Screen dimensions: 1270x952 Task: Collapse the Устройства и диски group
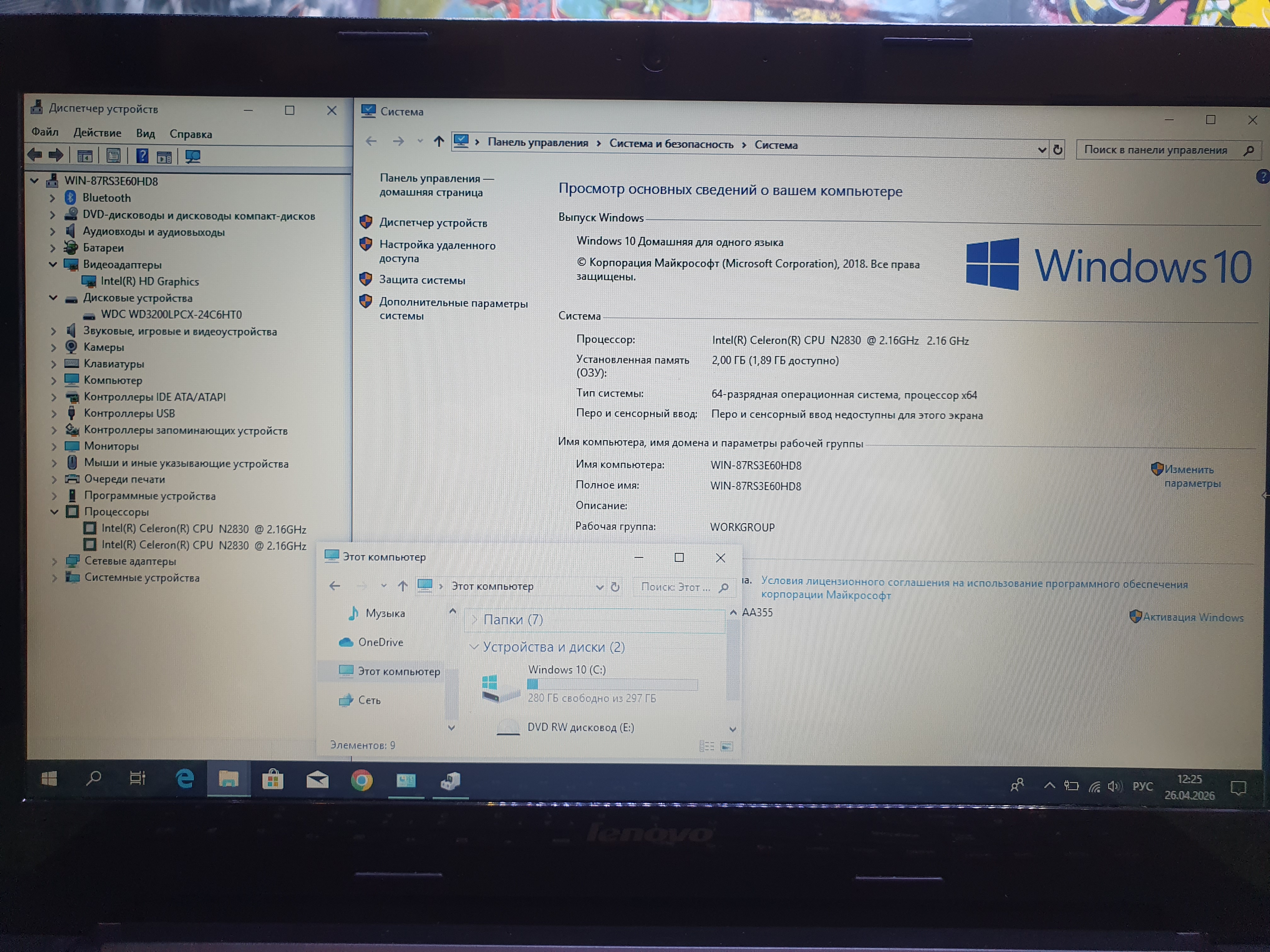[x=474, y=647]
